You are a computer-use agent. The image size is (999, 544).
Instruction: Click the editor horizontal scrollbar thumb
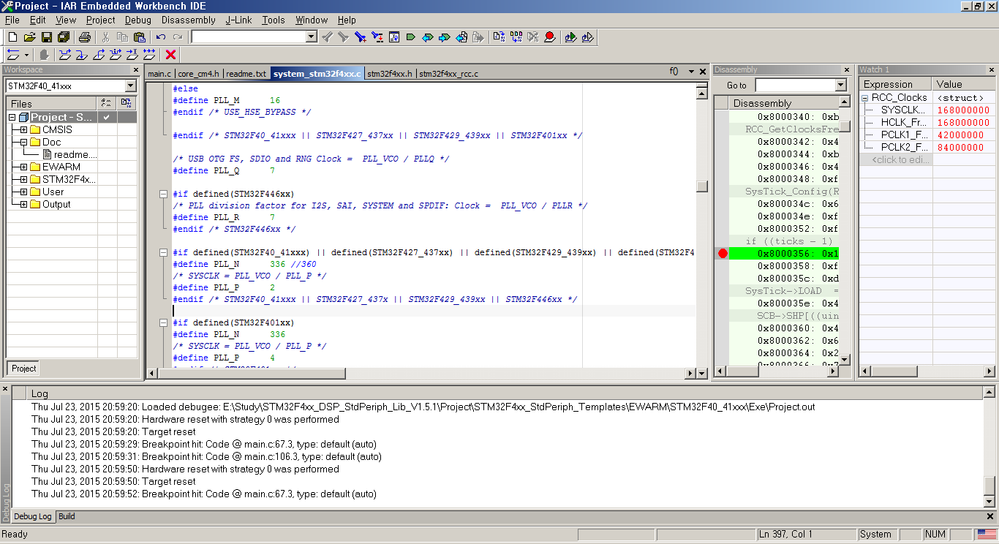coord(251,373)
